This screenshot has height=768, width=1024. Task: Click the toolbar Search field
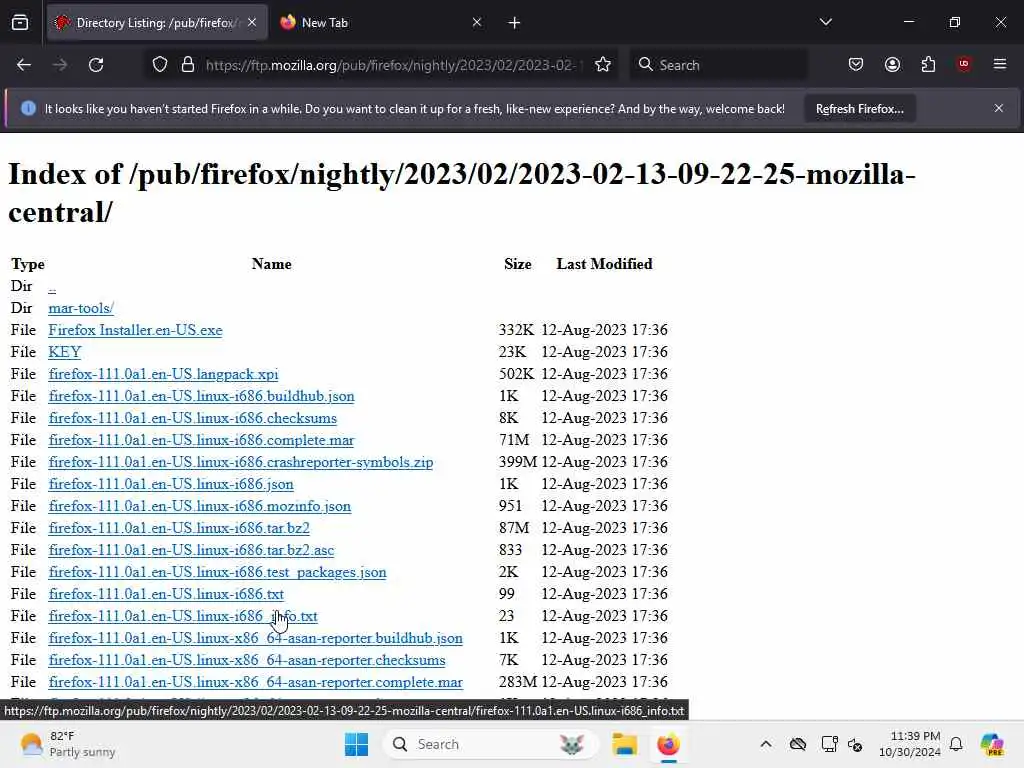718,65
